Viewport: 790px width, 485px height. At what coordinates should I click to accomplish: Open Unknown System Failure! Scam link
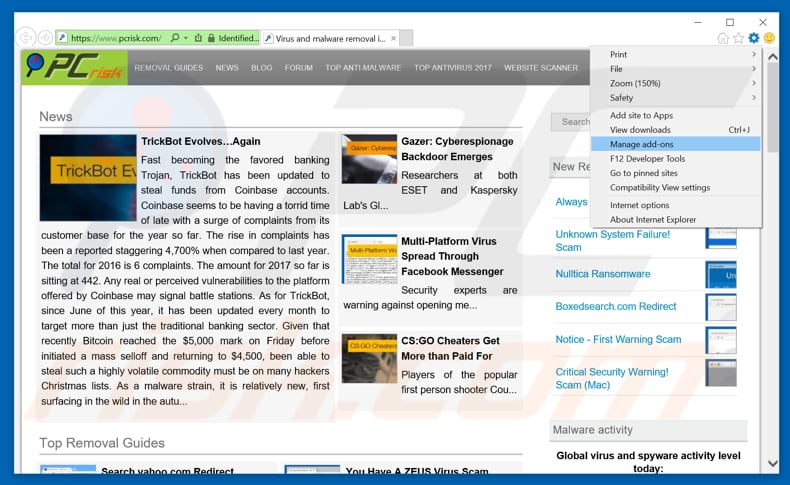pyautogui.click(x=613, y=241)
